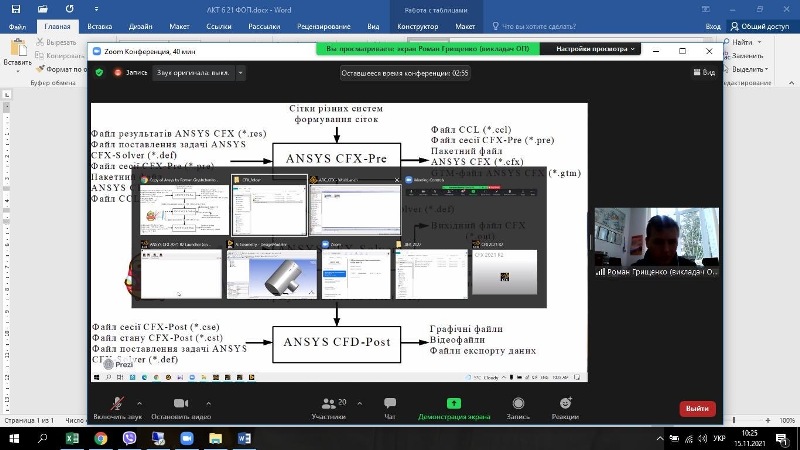
Task: Open the Вид view button in Zoom
Action: point(704,72)
